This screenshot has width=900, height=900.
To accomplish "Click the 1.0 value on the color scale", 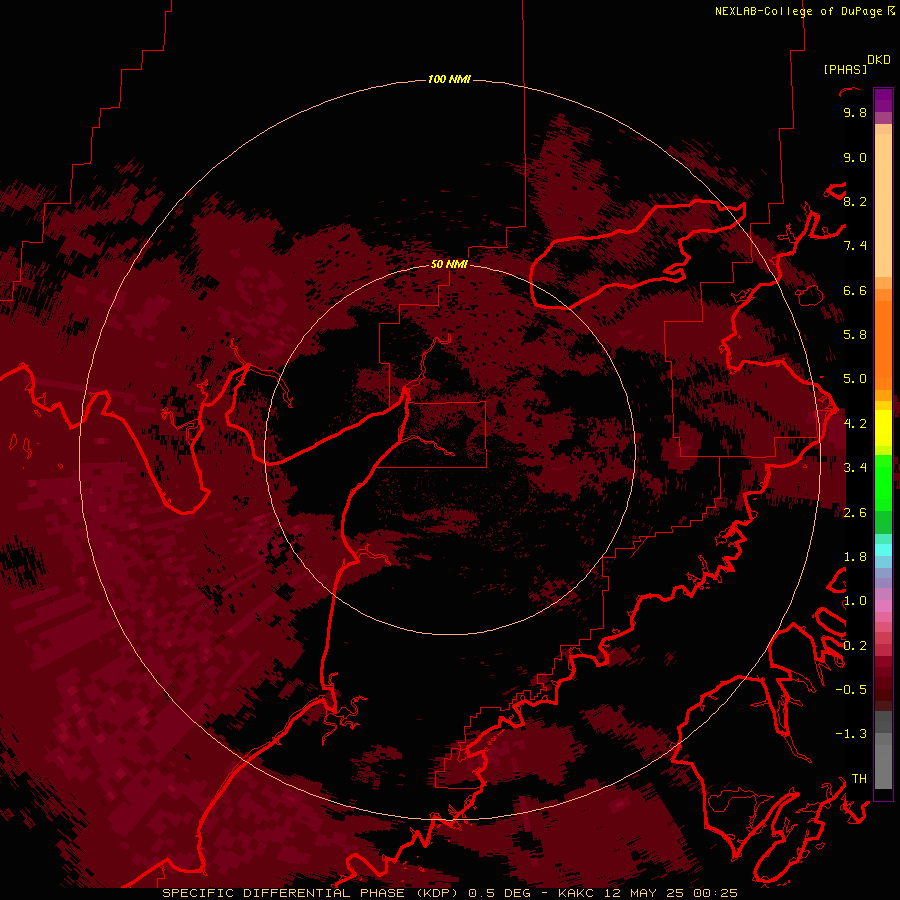I will tap(855, 601).
